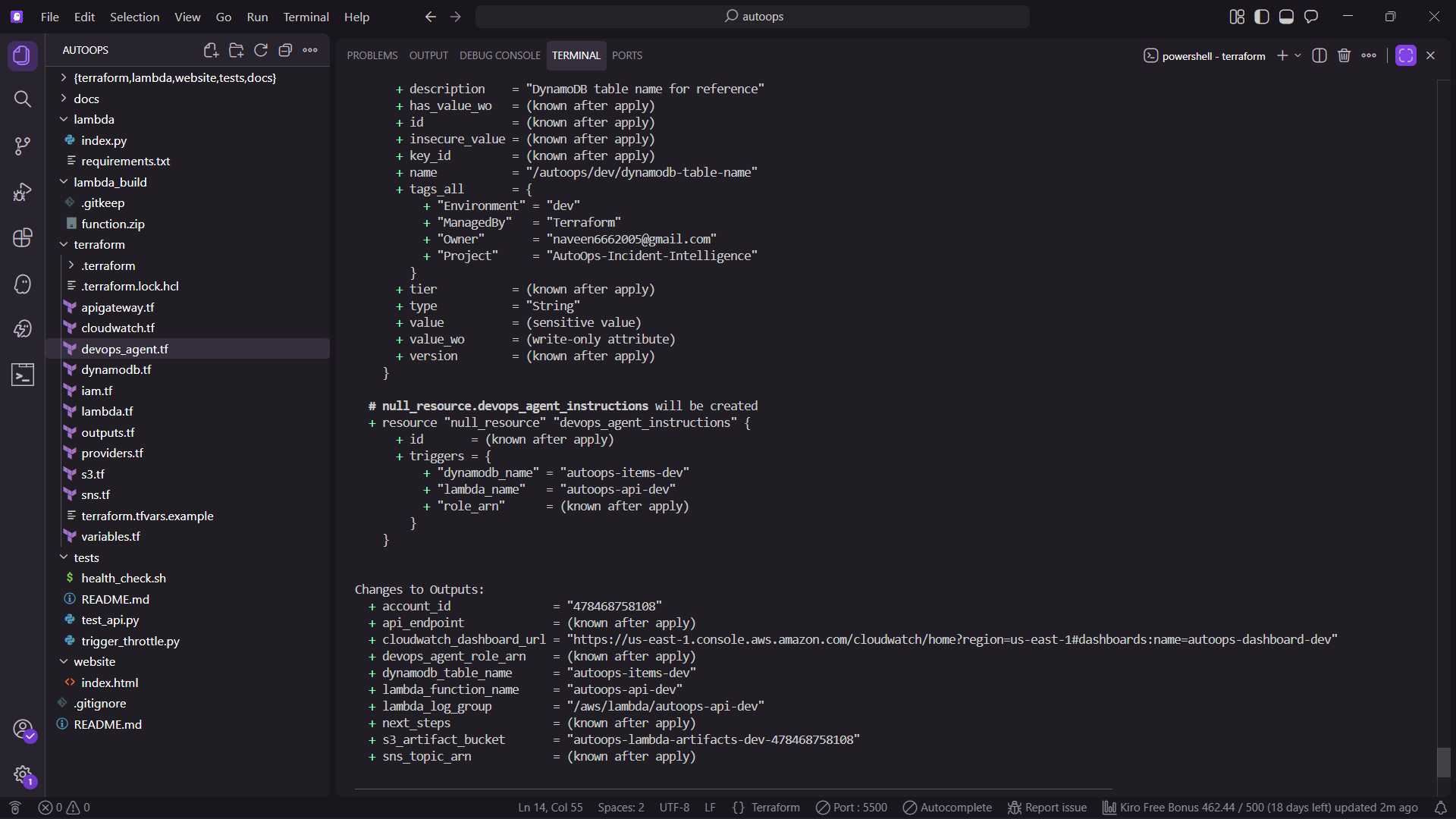Switch to the PROBLEMS tab
Screen dimensions: 1456x819
coord(372,55)
